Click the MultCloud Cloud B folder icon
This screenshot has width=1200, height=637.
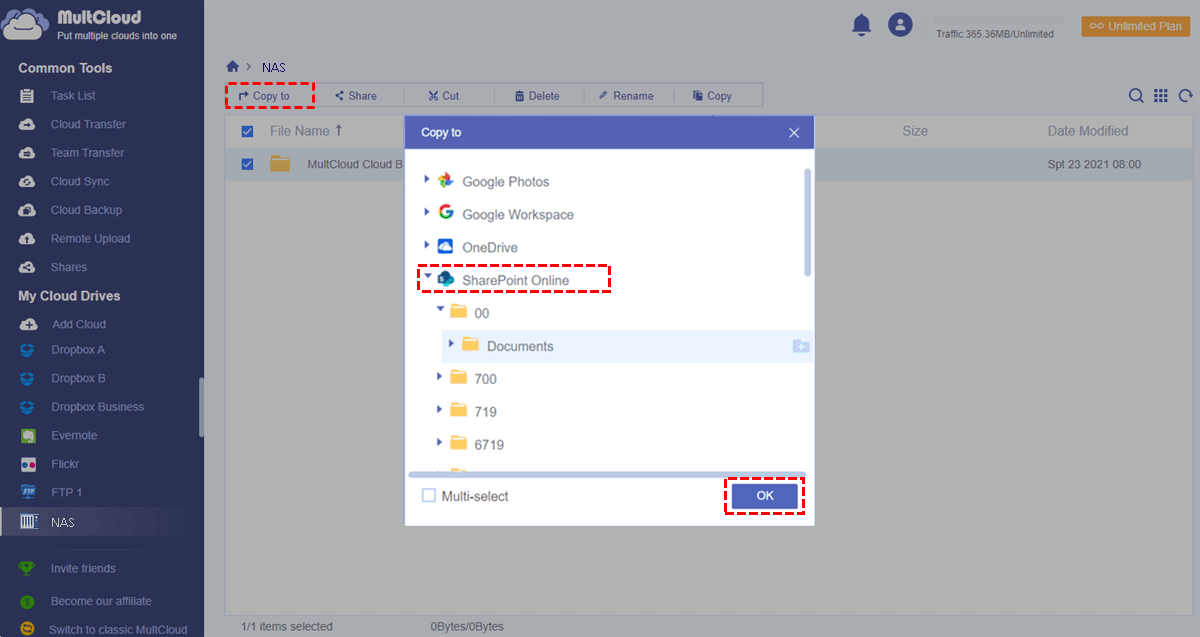[280, 164]
